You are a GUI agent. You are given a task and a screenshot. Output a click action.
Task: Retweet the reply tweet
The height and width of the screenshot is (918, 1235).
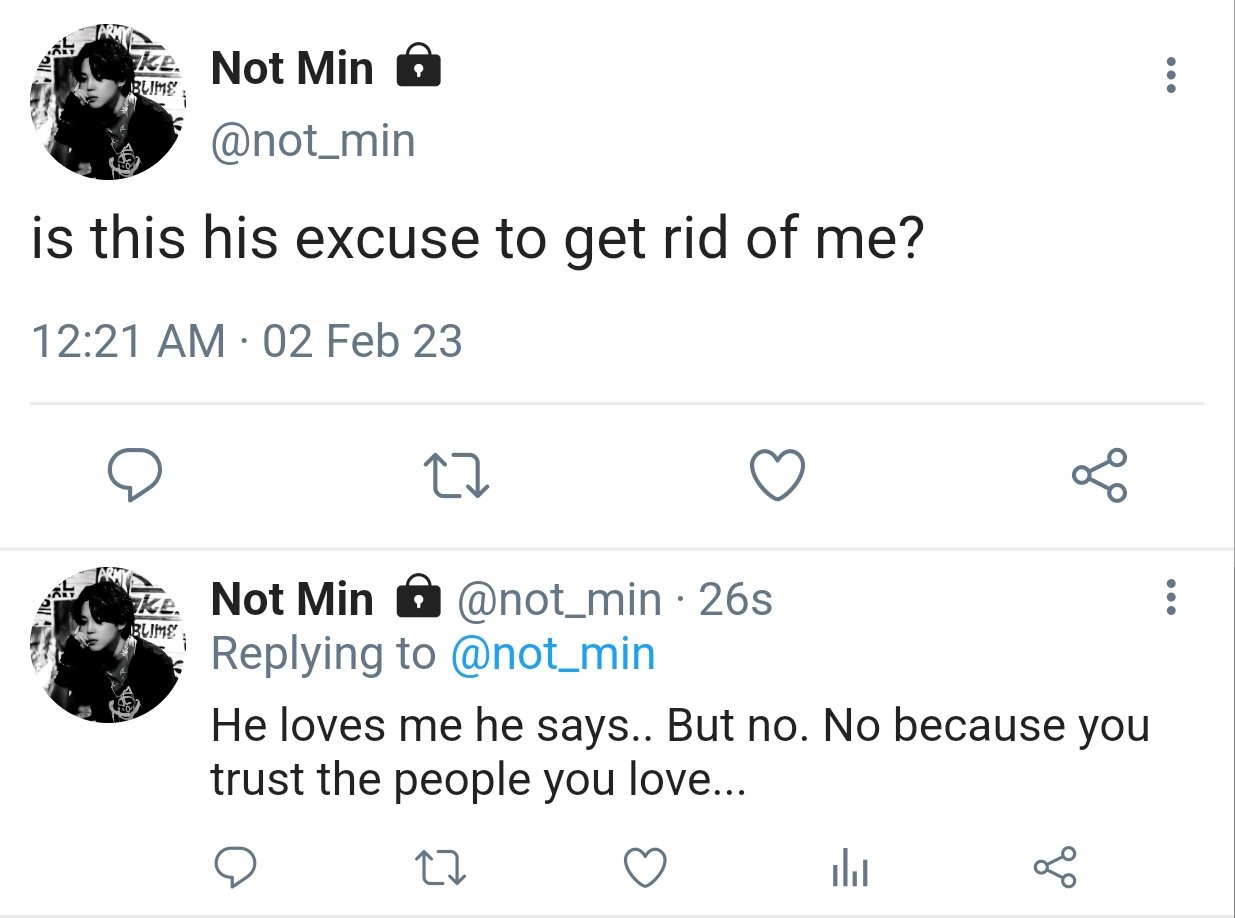(441, 866)
